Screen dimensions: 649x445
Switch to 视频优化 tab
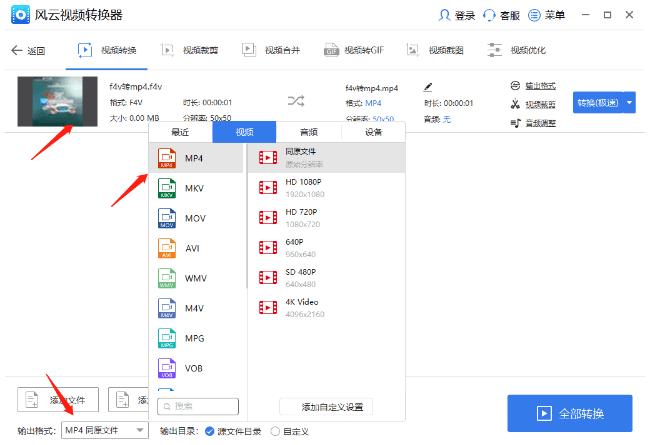click(x=517, y=50)
